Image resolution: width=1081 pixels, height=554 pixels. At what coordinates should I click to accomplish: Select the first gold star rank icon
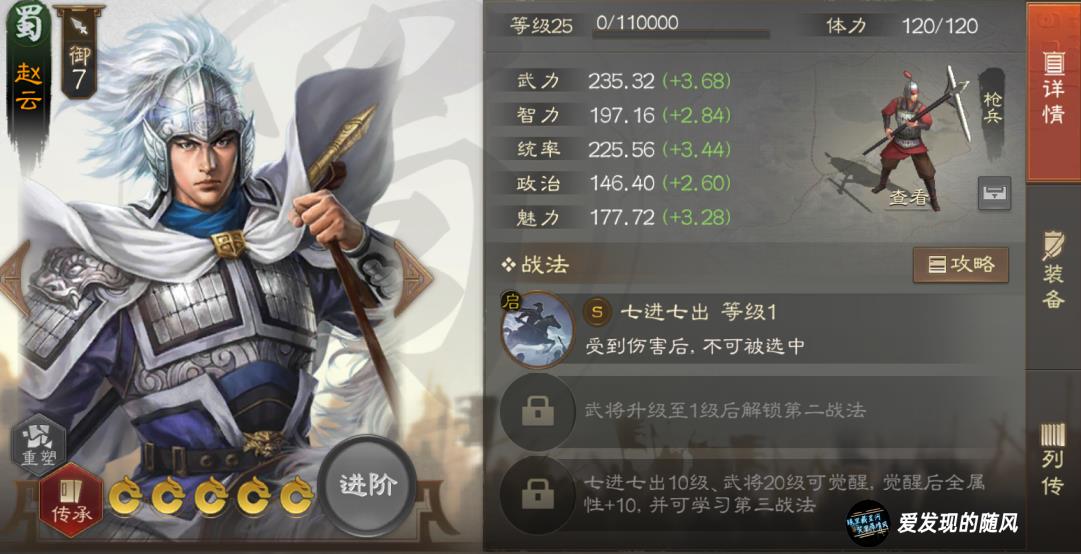tap(125, 497)
